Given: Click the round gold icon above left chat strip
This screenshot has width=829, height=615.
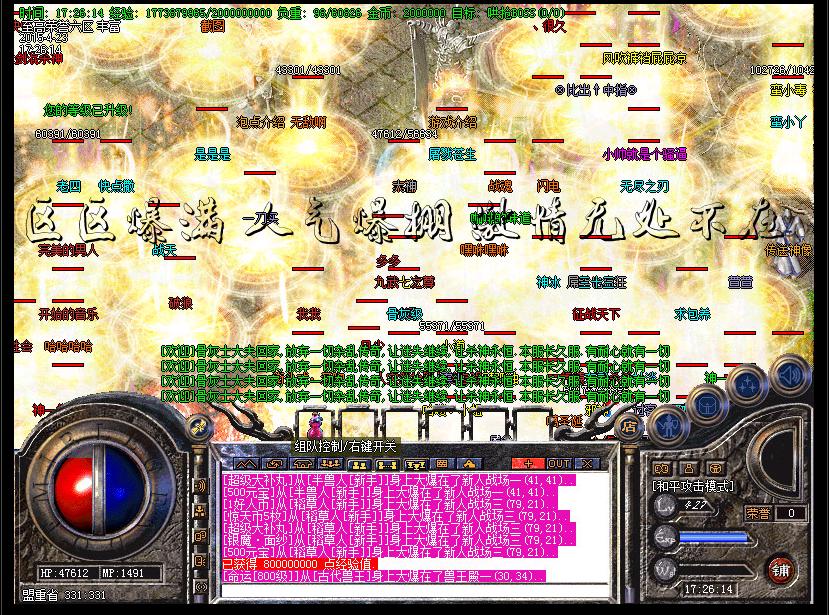Looking at the screenshot, I should [199, 427].
